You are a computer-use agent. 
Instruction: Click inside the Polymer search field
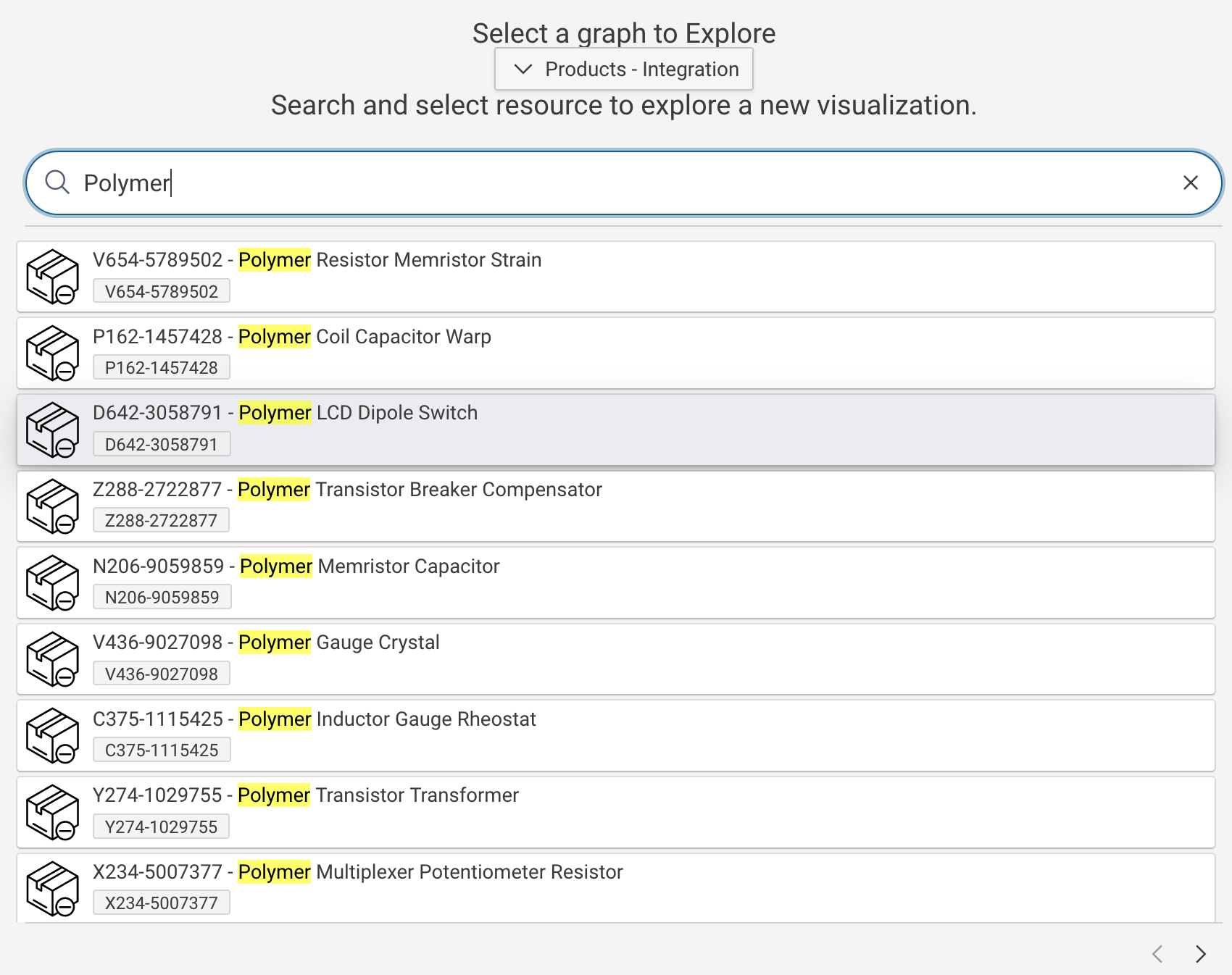tap(623, 183)
